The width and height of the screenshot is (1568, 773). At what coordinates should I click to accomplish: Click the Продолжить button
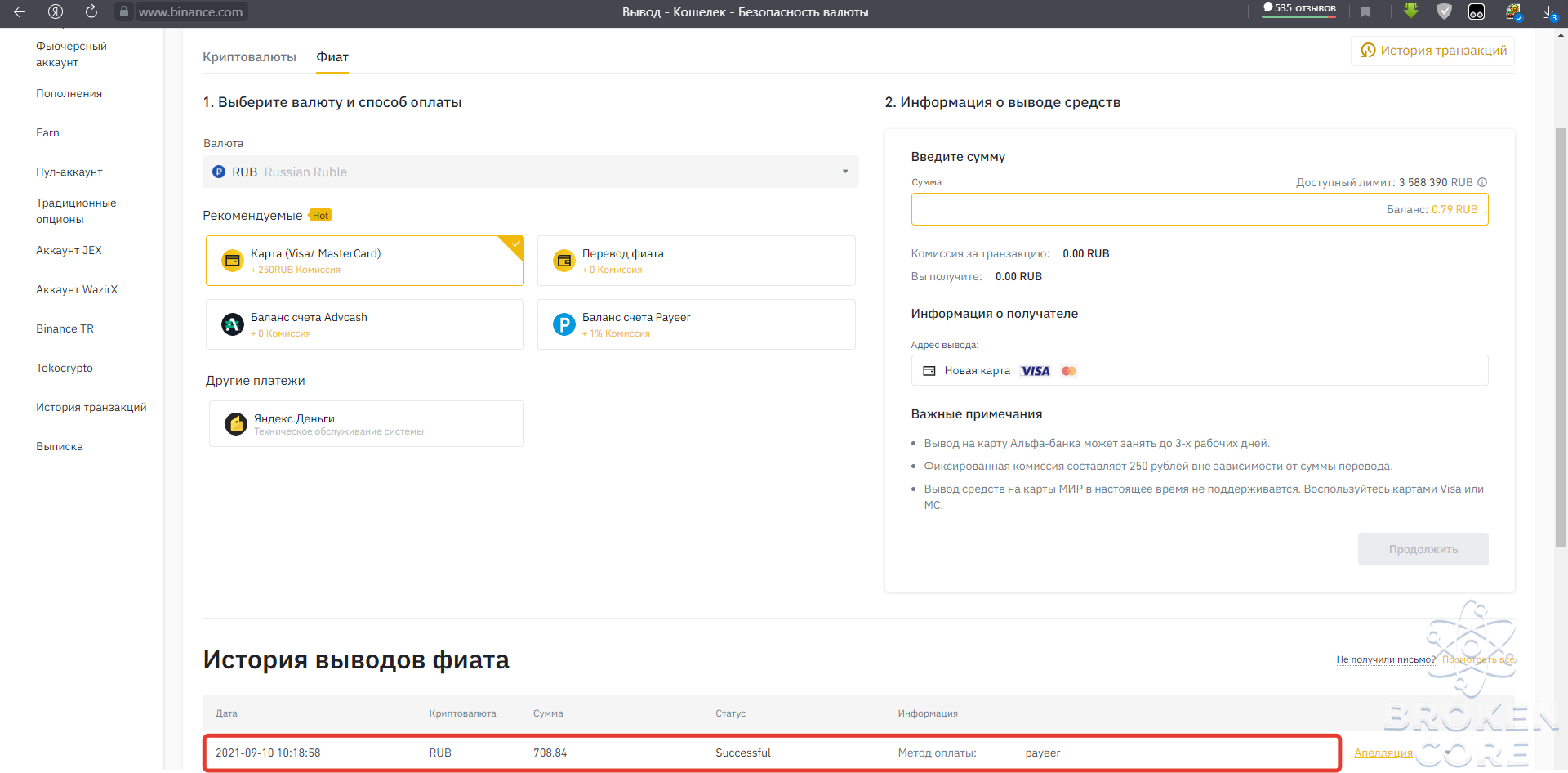(1423, 549)
